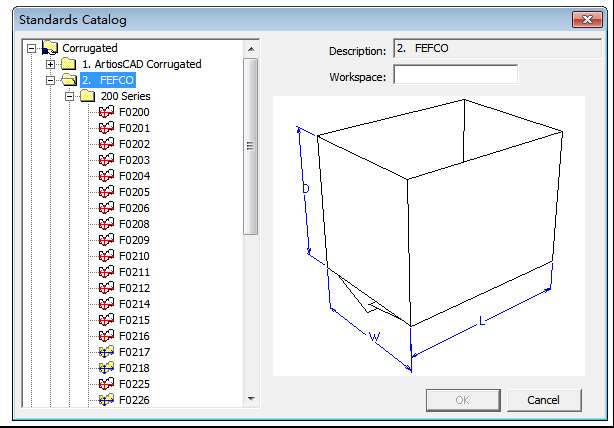Viewport: 614px width, 428px height.
Task: Click the F0225 standard icon
Action: (x=107, y=384)
